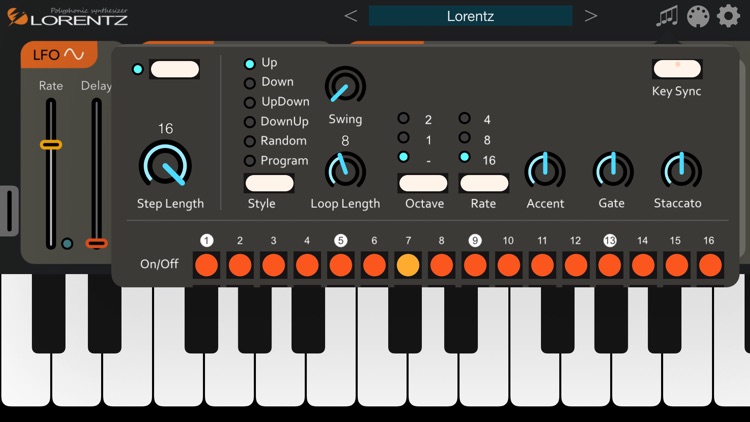This screenshot has height=422, width=750.
Task: Click the LFO Delay slider handle
Action: click(x=97, y=243)
